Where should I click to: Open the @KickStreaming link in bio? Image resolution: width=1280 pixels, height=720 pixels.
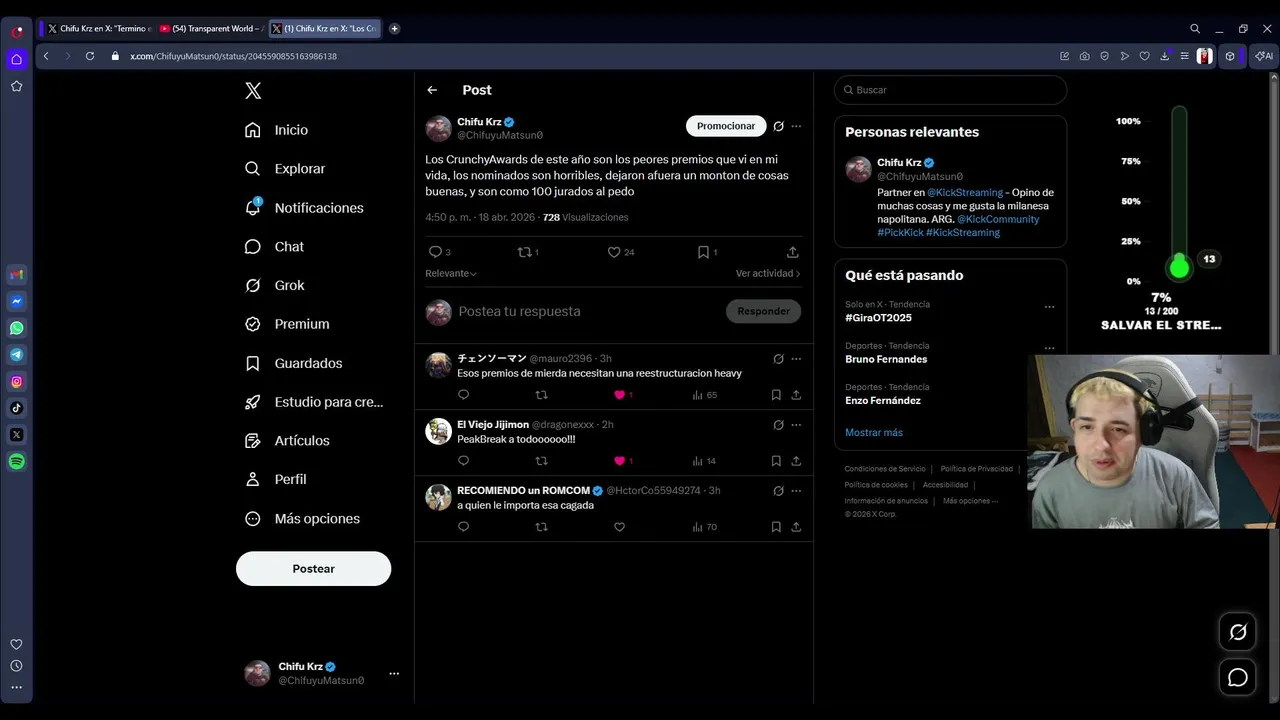[964, 192]
